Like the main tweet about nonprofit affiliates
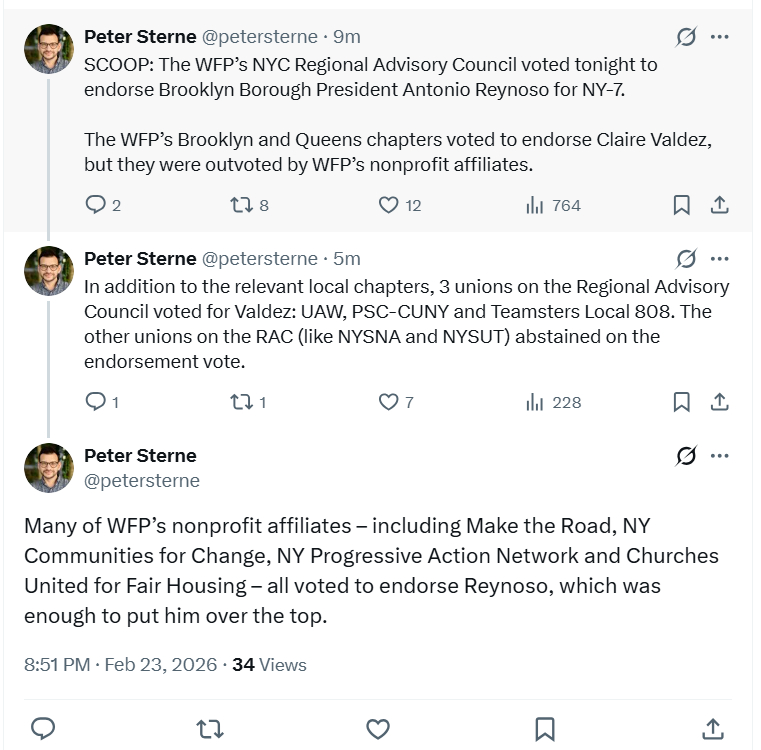Viewport: 761px width, 750px height. pos(377,727)
